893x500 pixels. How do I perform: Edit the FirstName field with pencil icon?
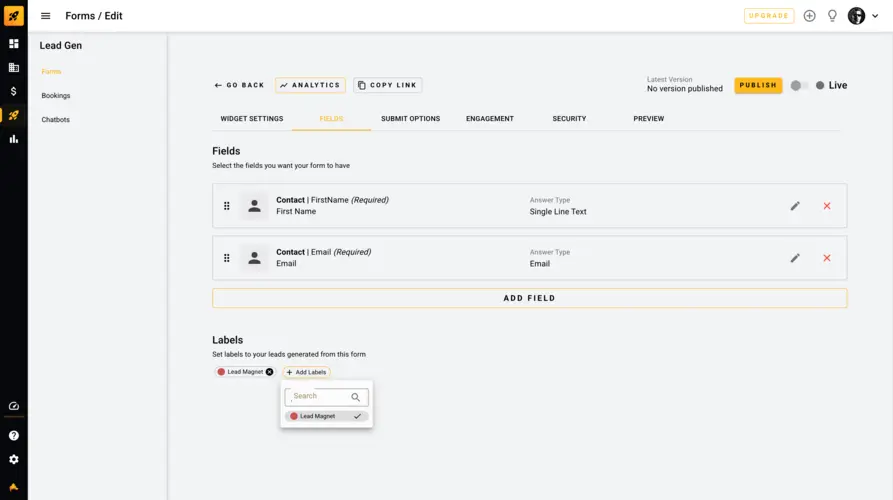795,206
